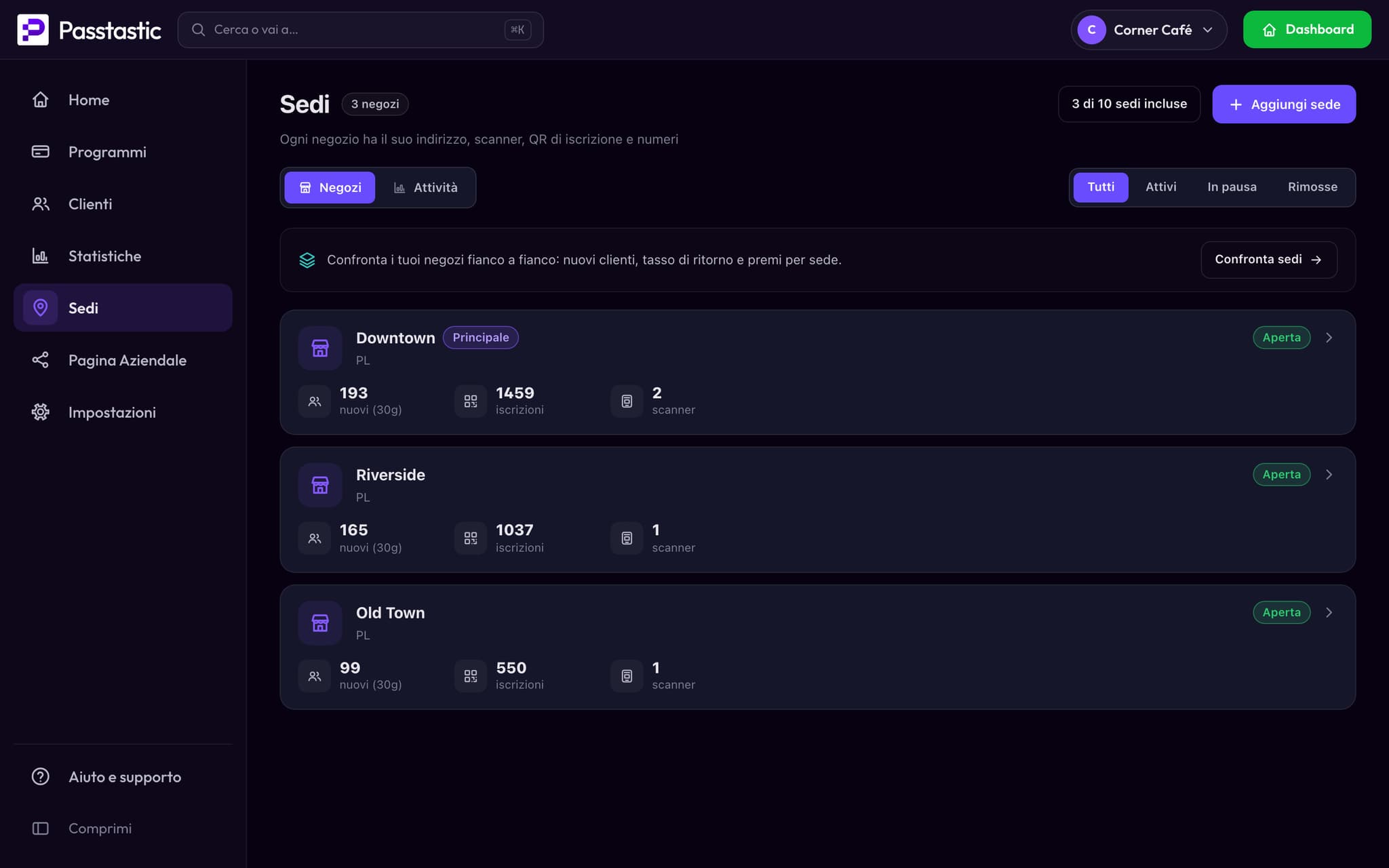Filter locations by Rimosse

click(1312, 187)
